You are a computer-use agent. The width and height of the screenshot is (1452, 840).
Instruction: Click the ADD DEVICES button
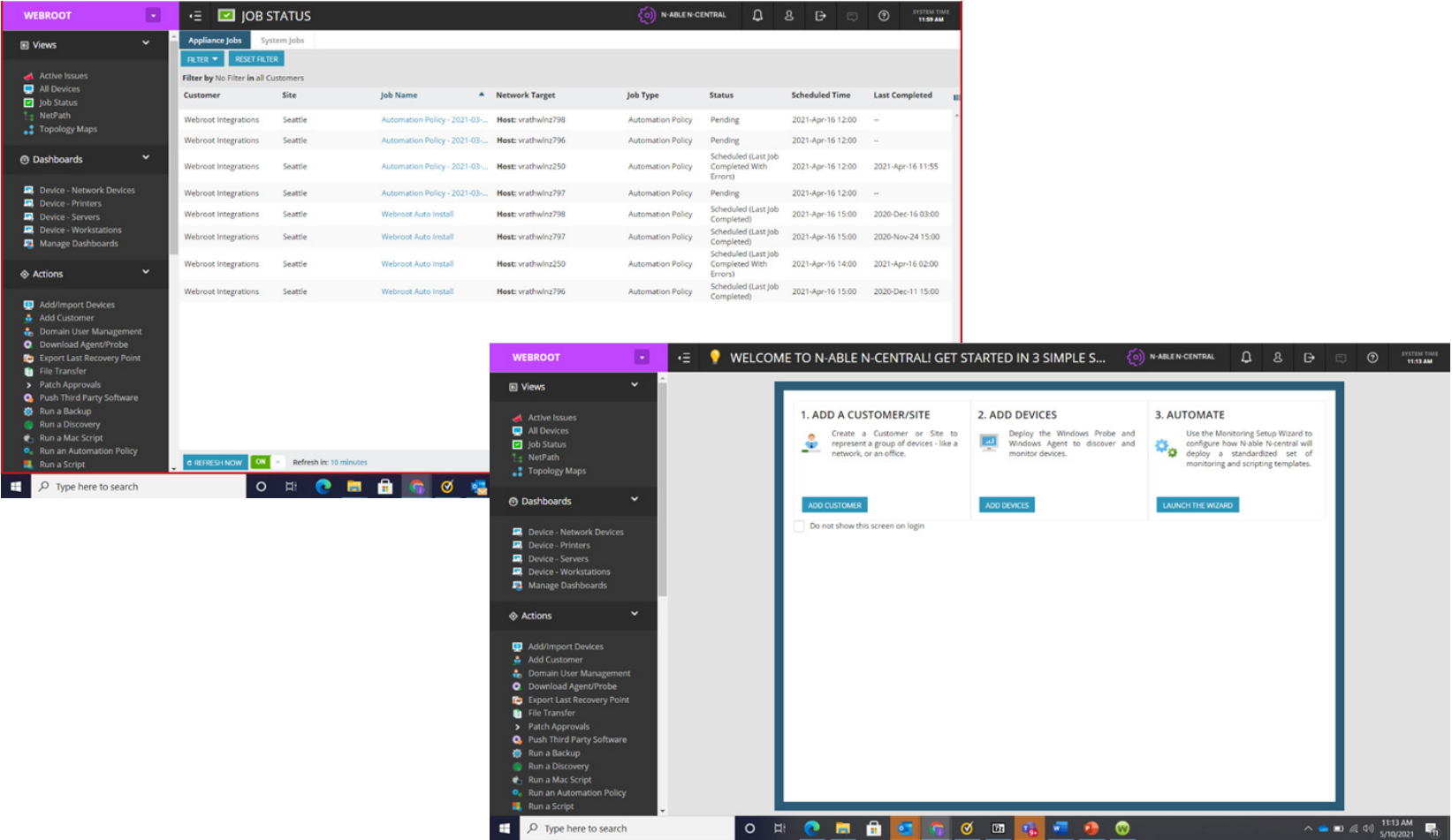point(1007,505)
